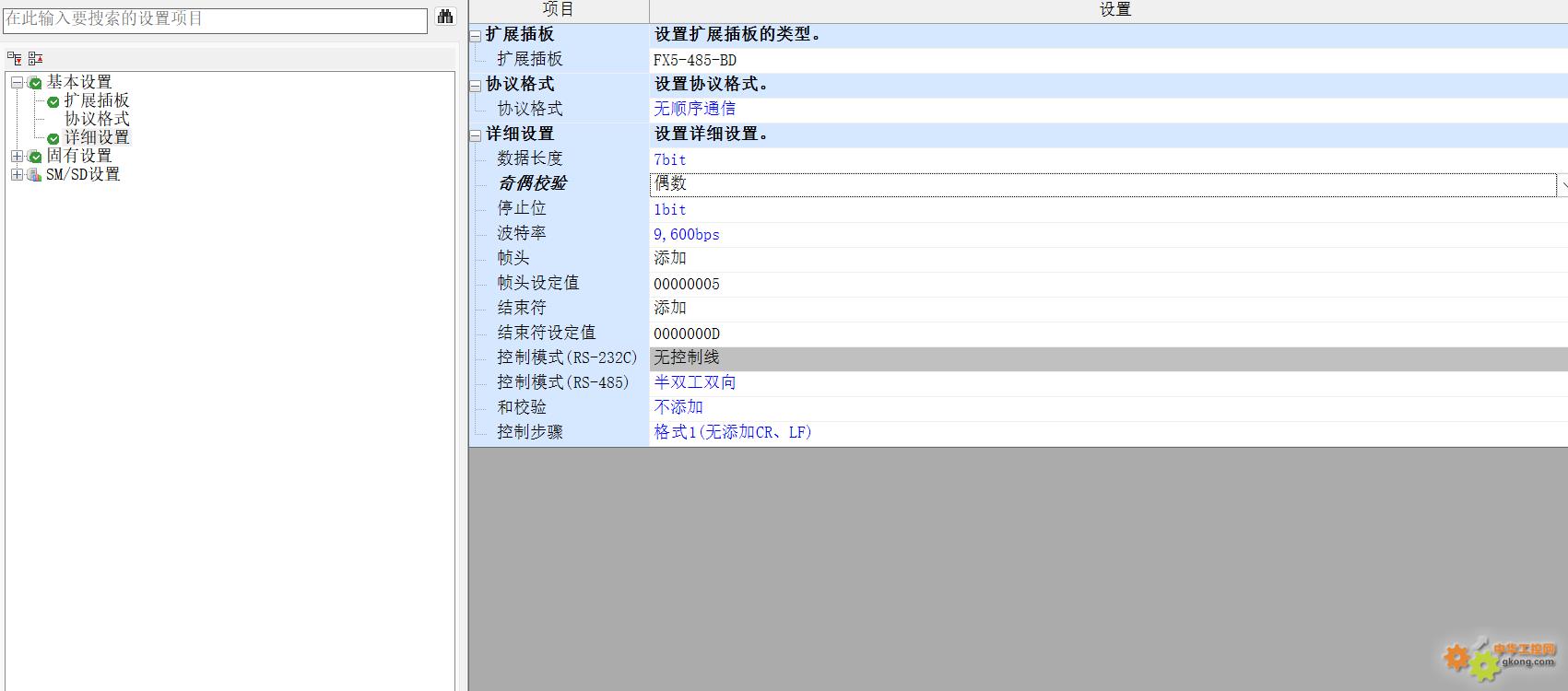Expand the SM/SD设置 tree node

point(17,175)
